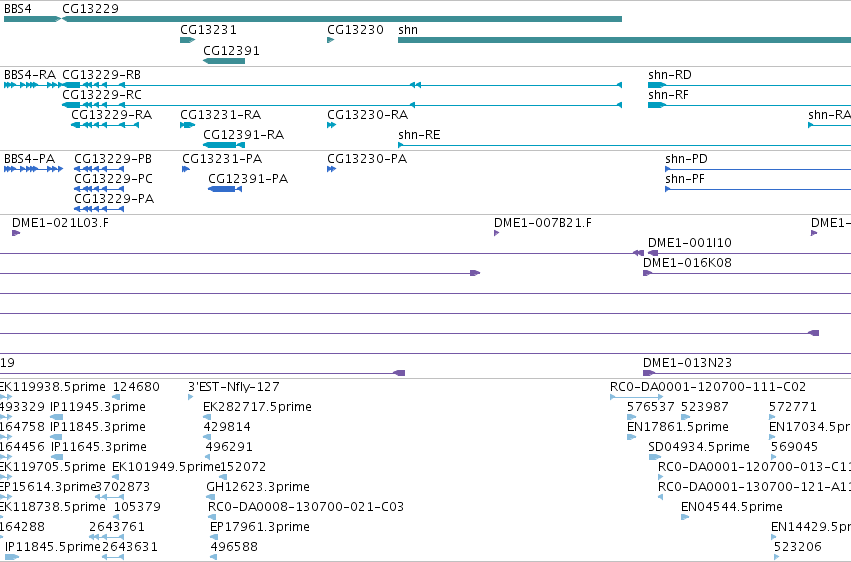The image size is (851, 562).
Task: Click the 105379 EST label
Action: click(137, 507)
